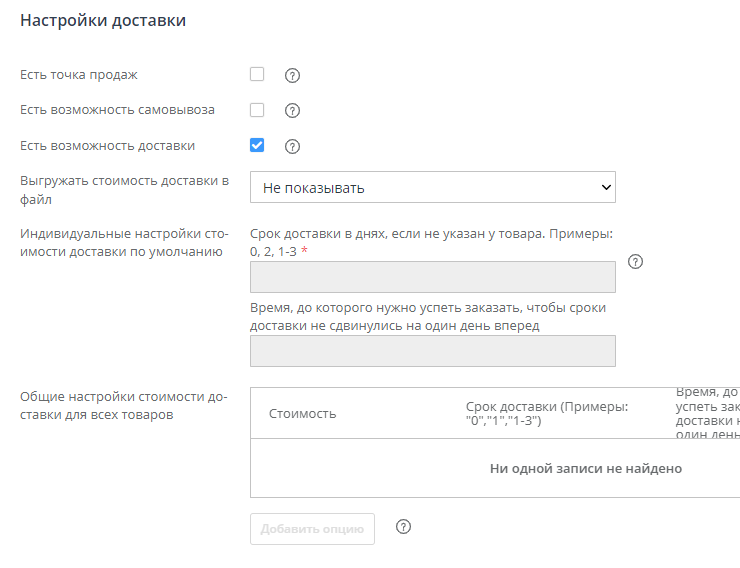740x568 pixels.
Task: Click the "Стоимость" column header
Action: pyautogui.click(x=303, y=414)
